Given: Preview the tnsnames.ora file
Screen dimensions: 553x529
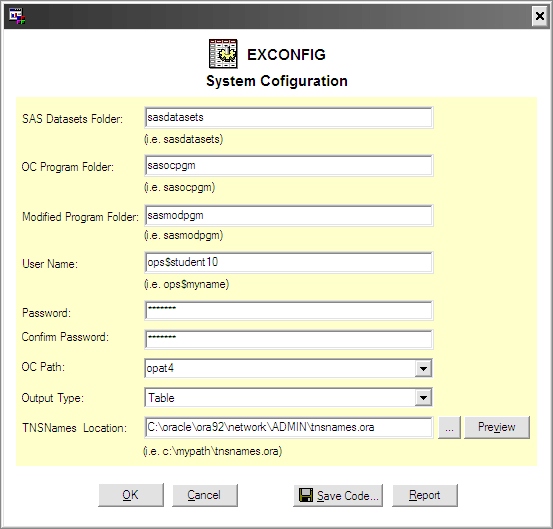Looking at the screenshot, I should pos(497,427).
